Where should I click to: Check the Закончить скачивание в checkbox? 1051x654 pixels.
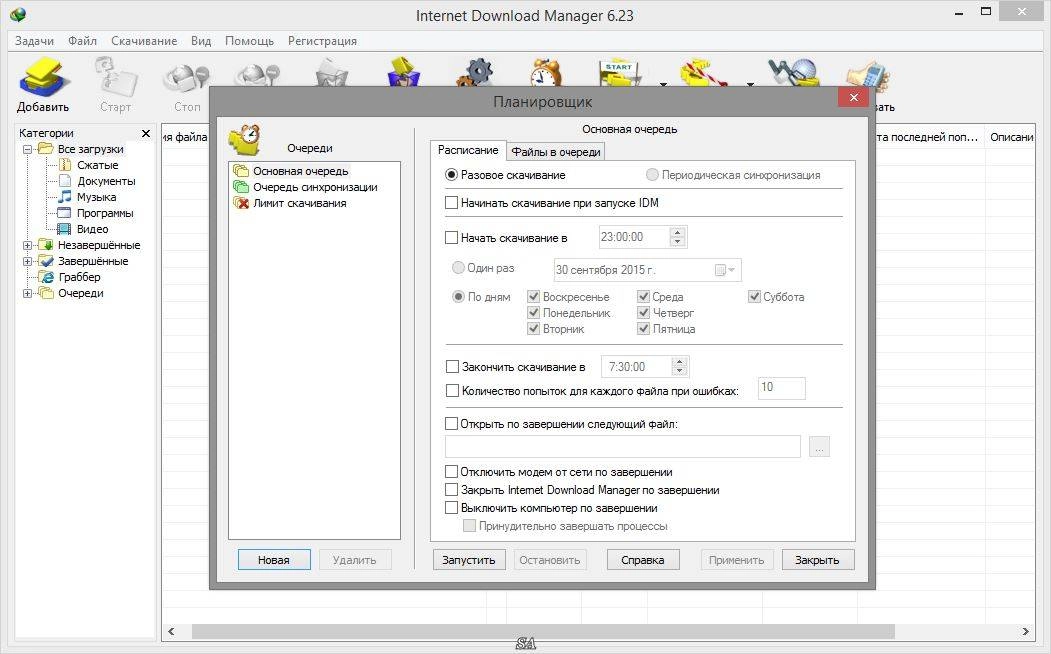pyautogui.click(x=452, y=367)
